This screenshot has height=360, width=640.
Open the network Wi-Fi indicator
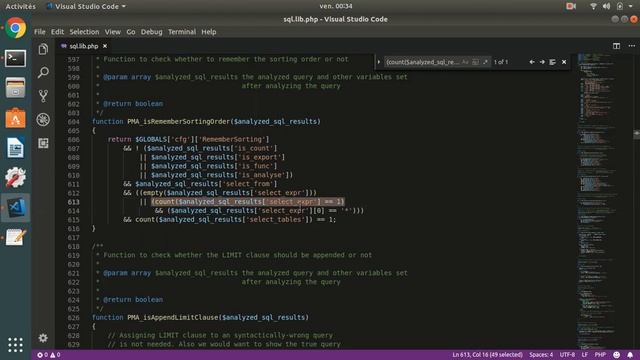[x=593, y=6]
